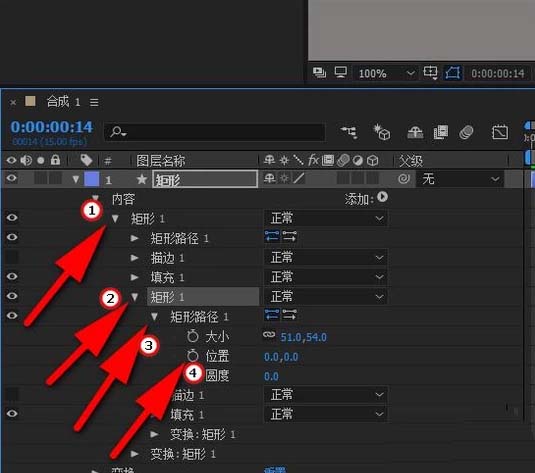Hide the highlighted 矩形 1 group eye
Screen dimensions: 535x473
[12, 296]
